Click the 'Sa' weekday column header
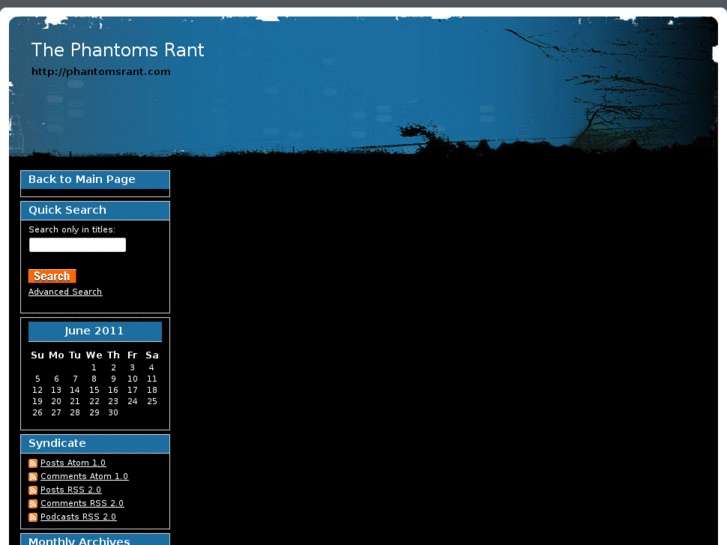 tap(152, 355)
